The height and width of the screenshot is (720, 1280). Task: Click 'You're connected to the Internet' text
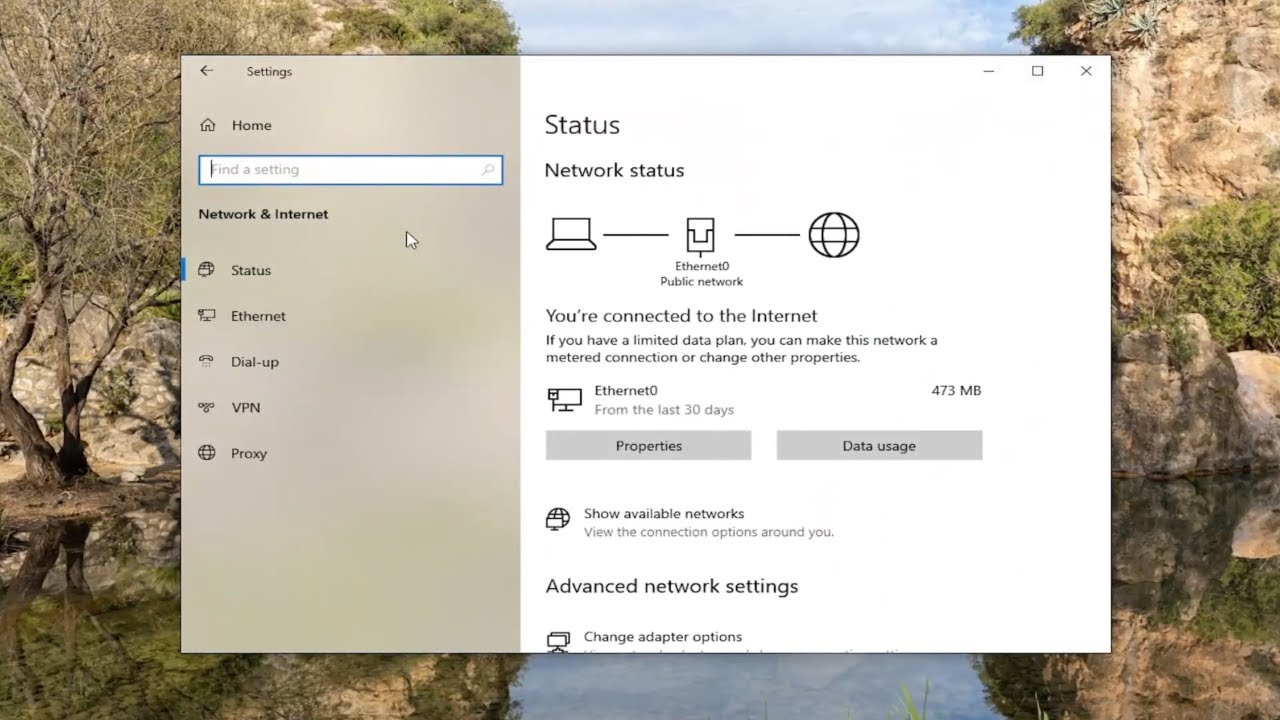[681, 316]
